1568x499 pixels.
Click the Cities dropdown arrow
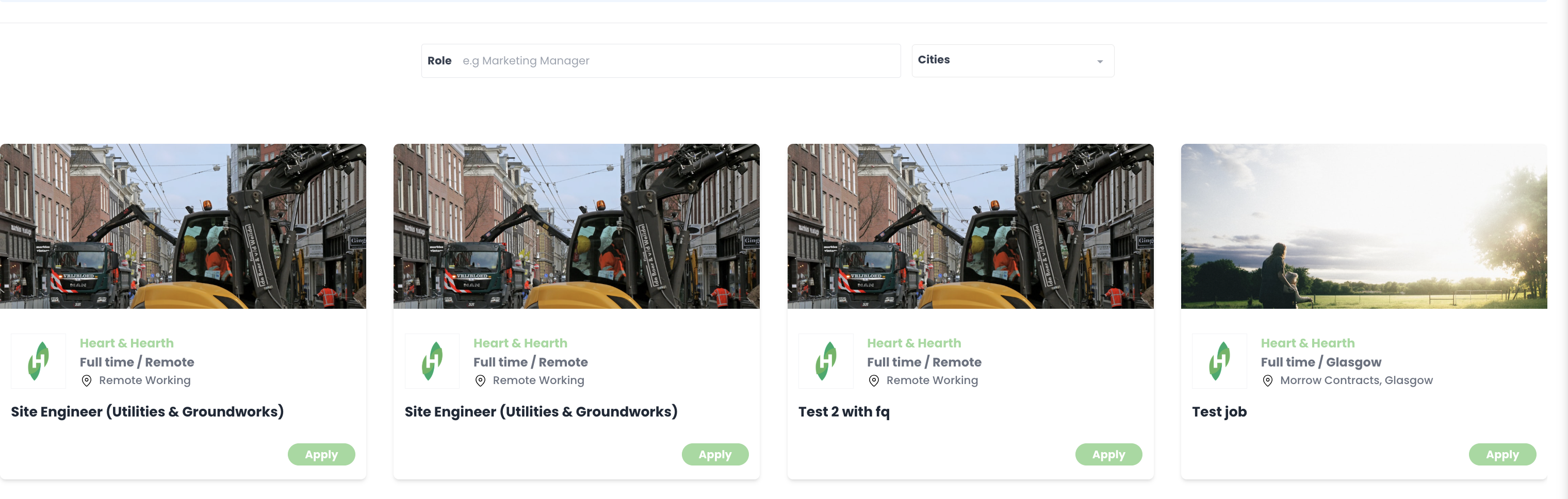(1100, 61)
